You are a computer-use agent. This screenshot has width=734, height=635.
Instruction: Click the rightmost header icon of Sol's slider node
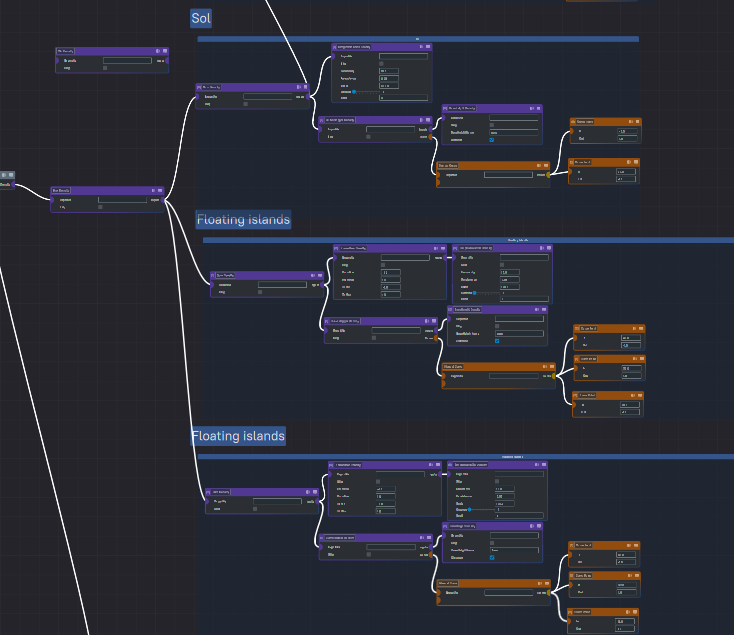pos(428,47)
